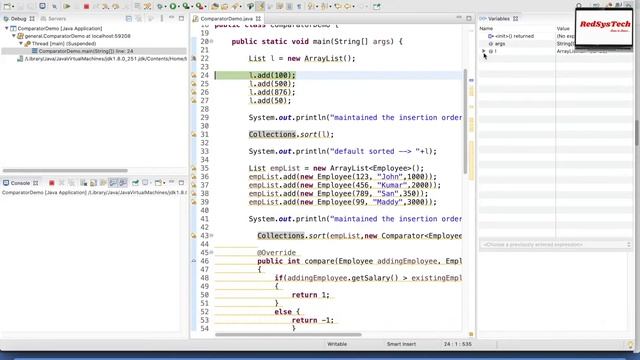Image resolution: width=640 pixels, height=360 pixels.
Task: Collapse the ComparatorDemo Java Application node
Action: 7,29
